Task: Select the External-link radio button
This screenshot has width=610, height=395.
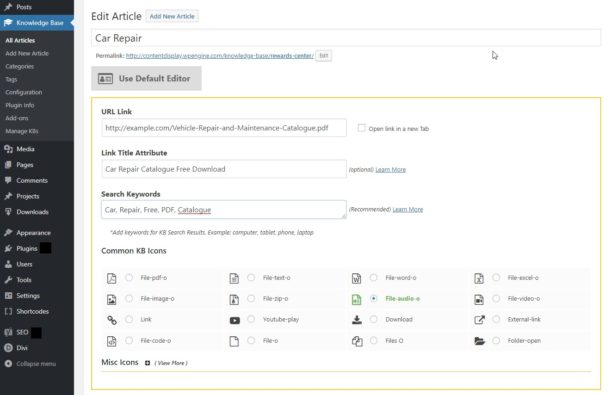Action: click(496, 319)
